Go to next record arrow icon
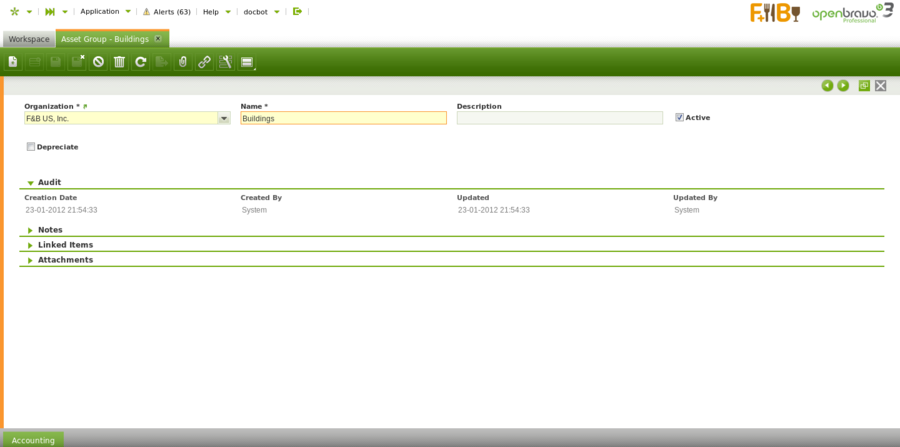 (x=843, y=86)
